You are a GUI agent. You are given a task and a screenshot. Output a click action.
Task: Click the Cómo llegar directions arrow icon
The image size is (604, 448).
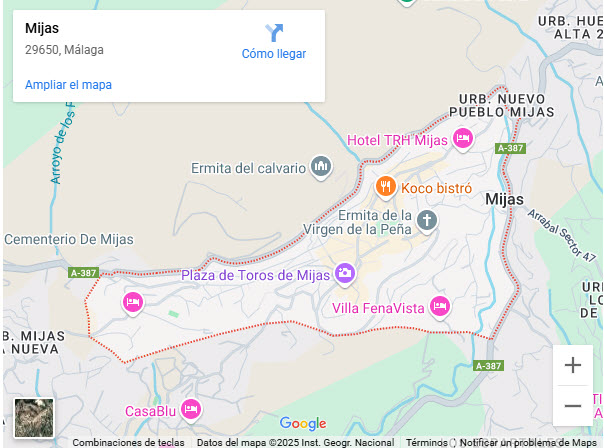(x=274, y=33)
